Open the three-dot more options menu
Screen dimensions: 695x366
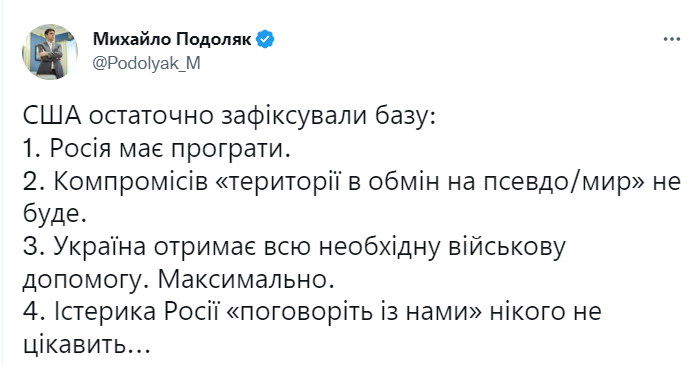(672, 39)
